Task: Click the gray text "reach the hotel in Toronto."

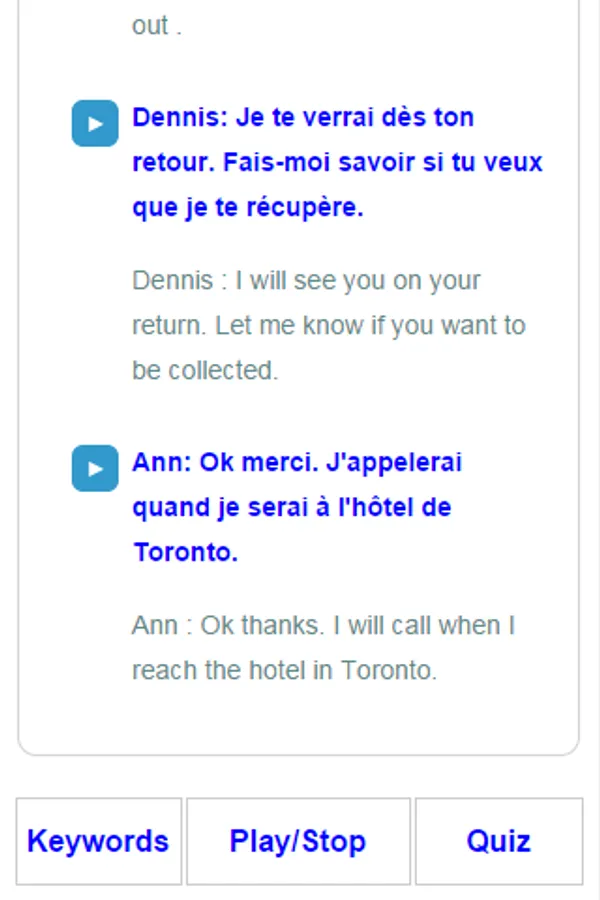Action: [285, 670]
